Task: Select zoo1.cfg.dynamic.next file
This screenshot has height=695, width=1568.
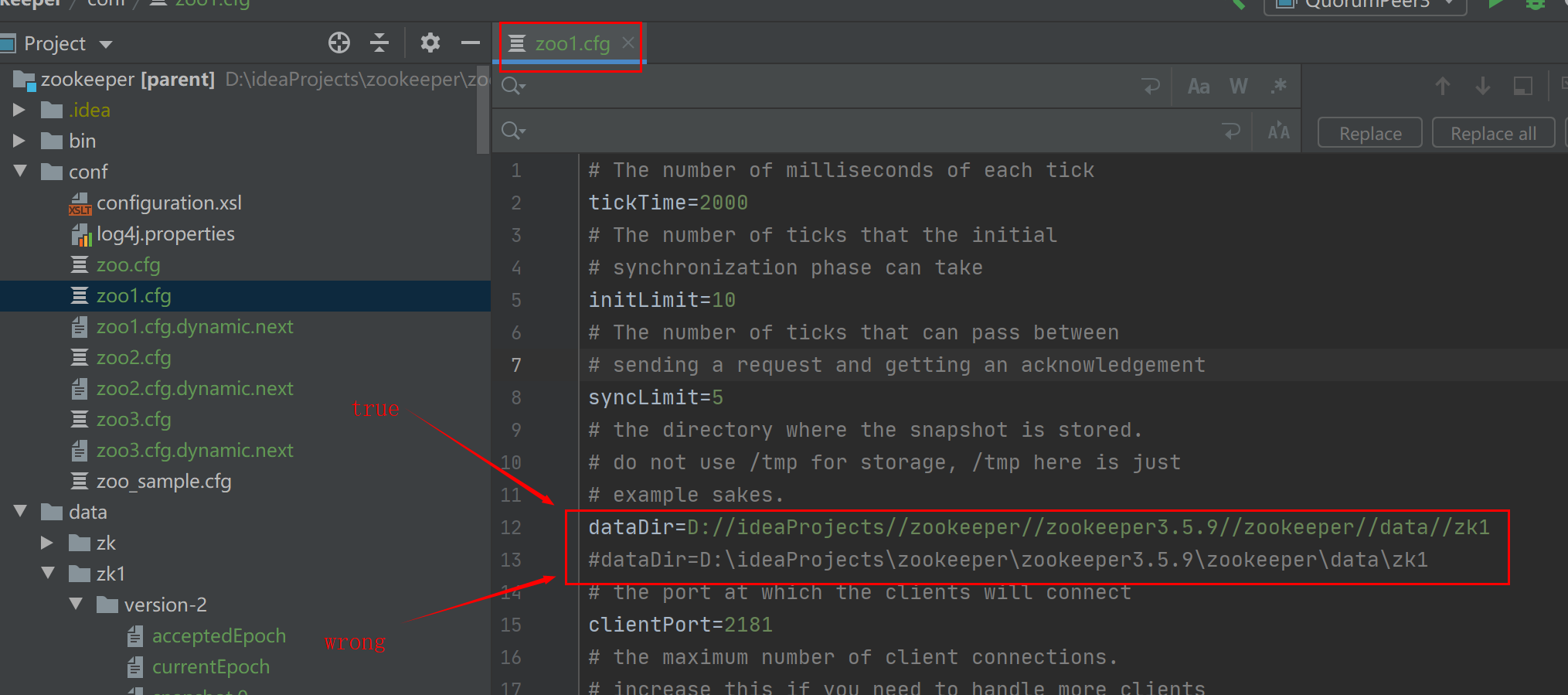Action: click(195, 326)
